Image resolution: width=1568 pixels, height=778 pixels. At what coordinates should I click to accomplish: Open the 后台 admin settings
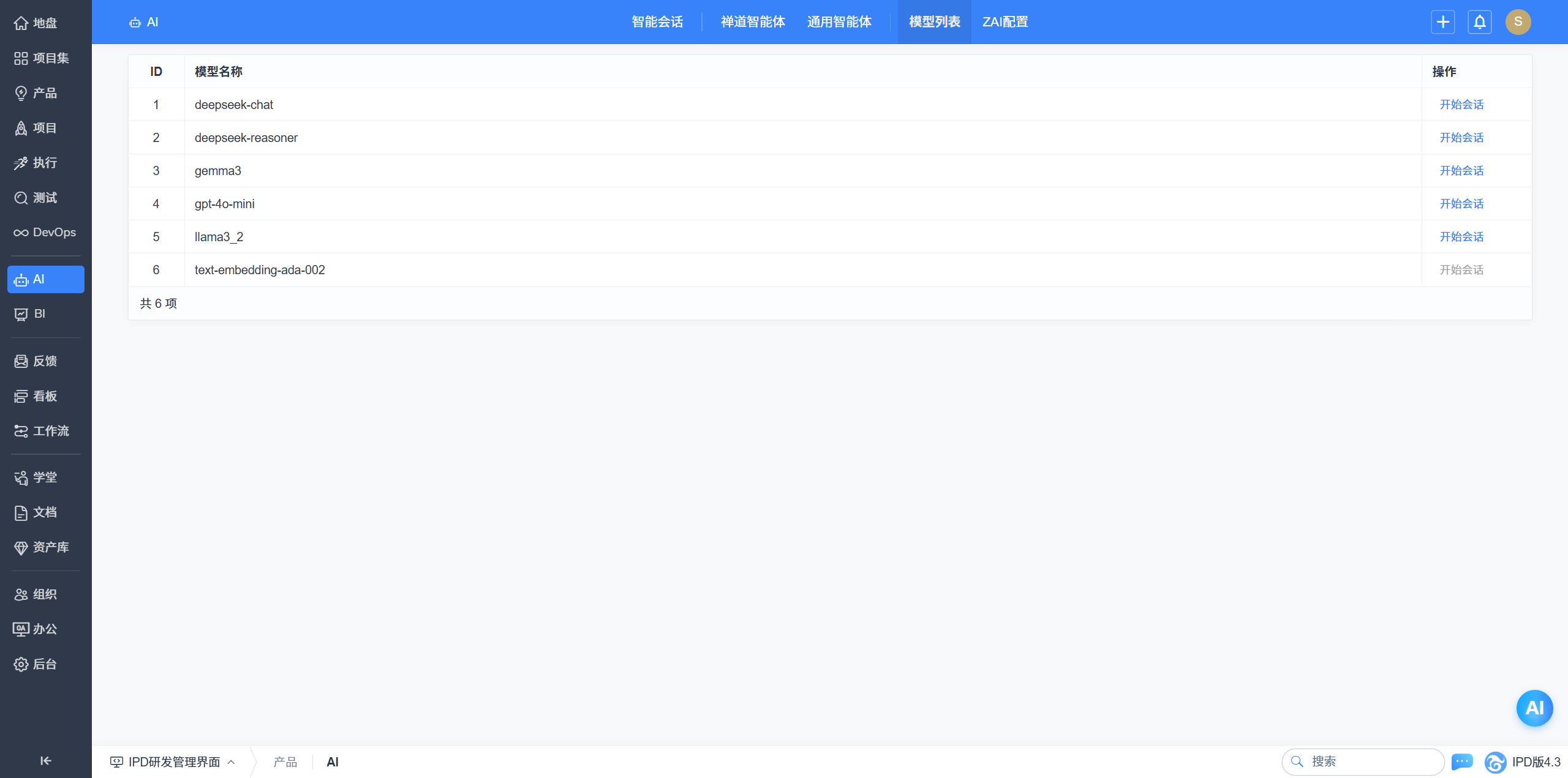45,664
